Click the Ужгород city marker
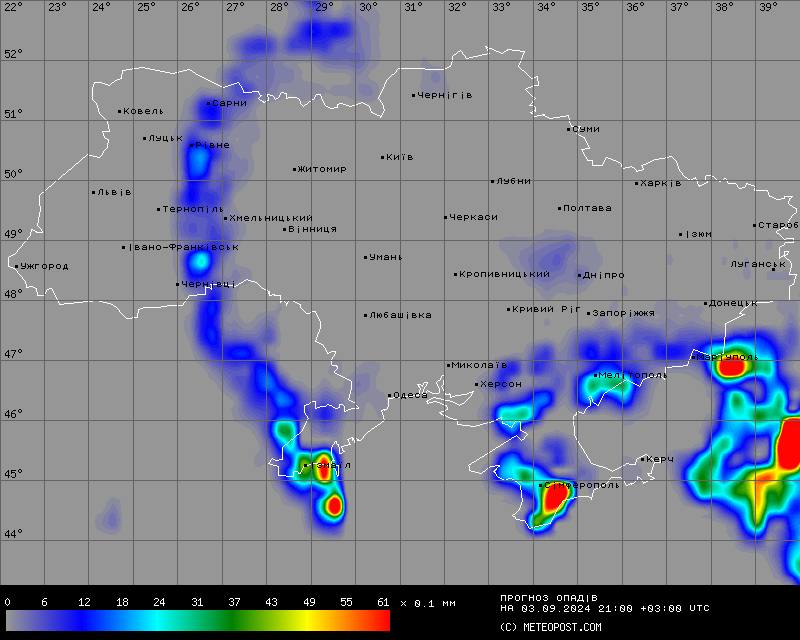800x640 pixels. coord(17,266)
